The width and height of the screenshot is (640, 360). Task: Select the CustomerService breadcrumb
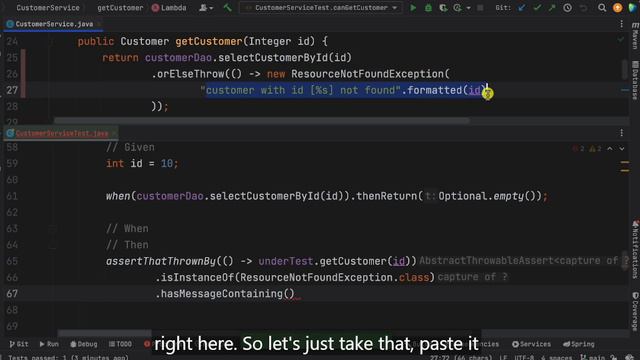(x=48, y=8)
